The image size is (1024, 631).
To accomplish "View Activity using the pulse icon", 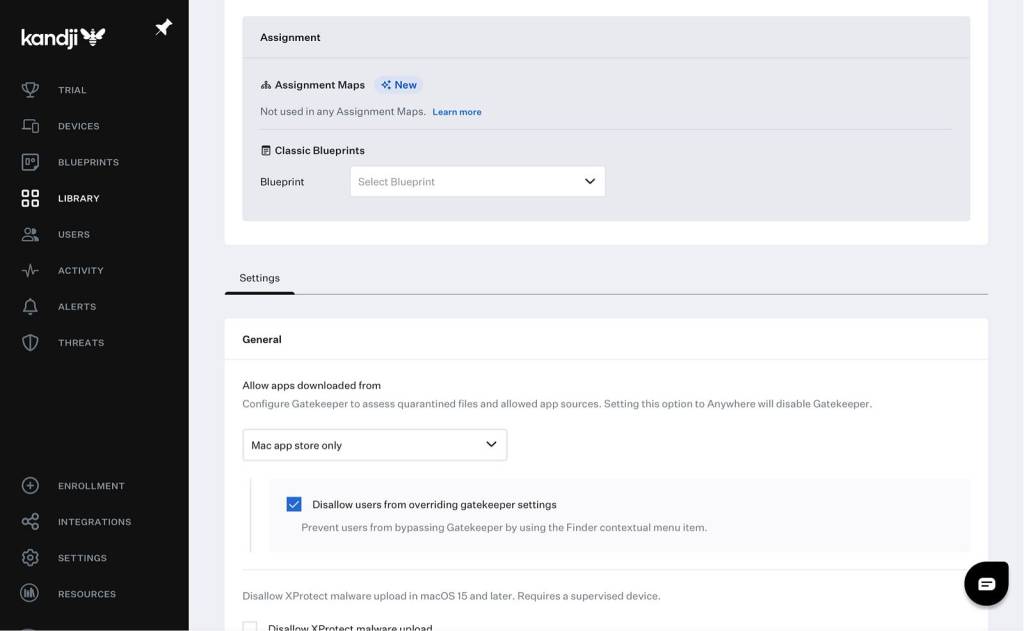I will (x=30, y=270).
